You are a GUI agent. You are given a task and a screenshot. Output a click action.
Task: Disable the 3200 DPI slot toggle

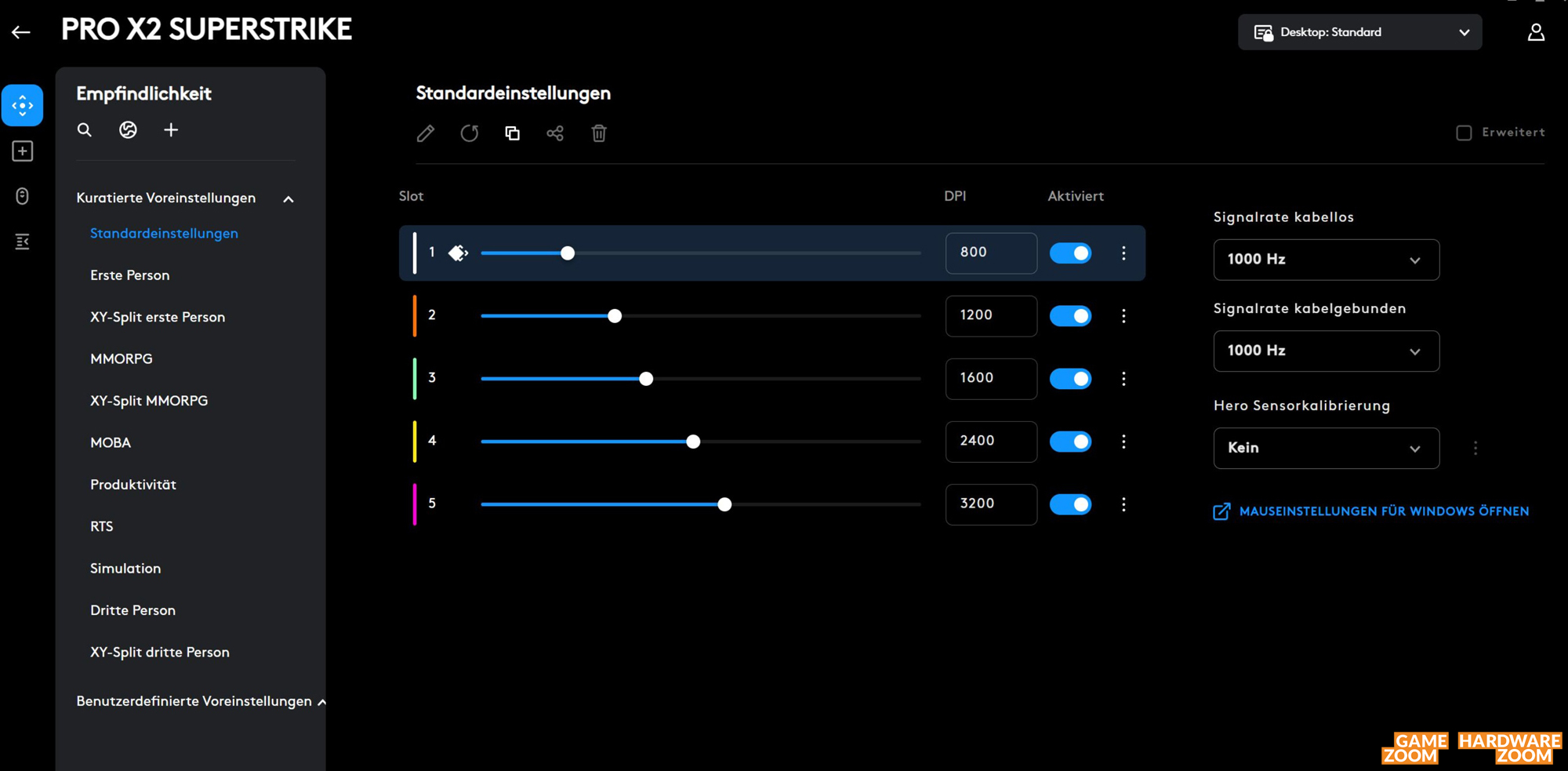tap(1070, 504)
